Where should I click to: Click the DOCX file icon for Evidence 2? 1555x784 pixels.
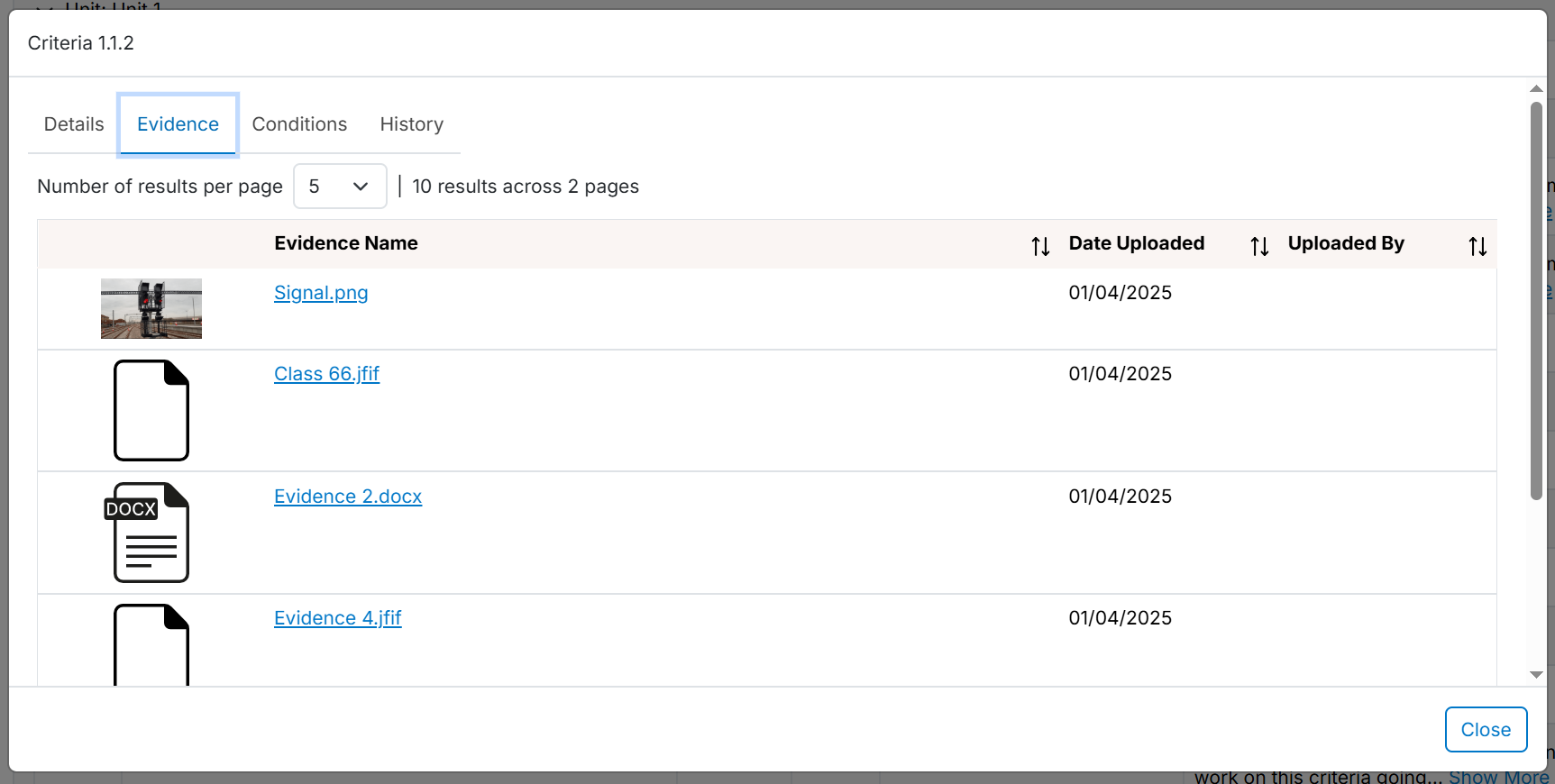(x=148, y=533)
